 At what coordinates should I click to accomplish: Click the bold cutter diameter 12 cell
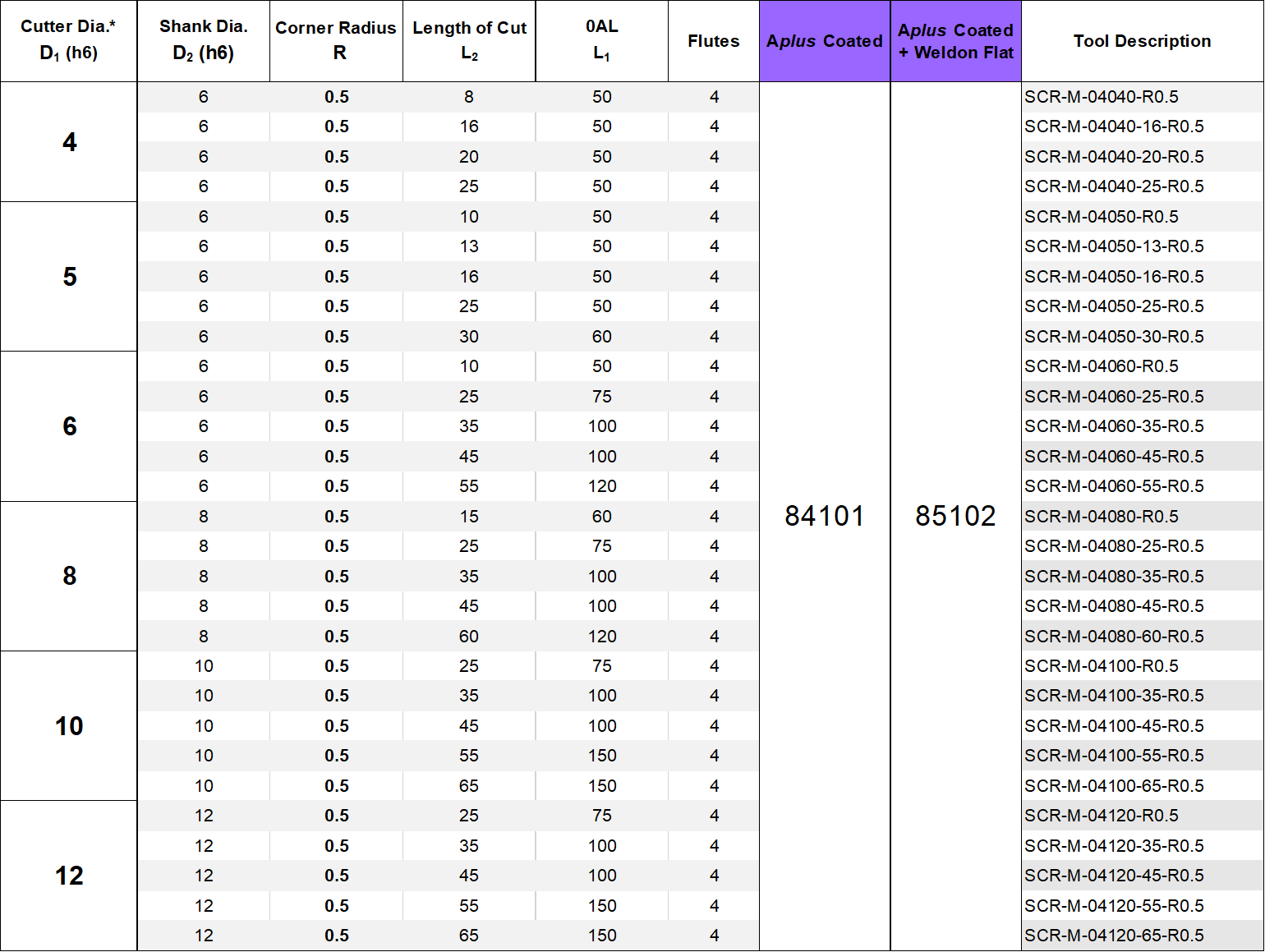(x=70, y=876)
